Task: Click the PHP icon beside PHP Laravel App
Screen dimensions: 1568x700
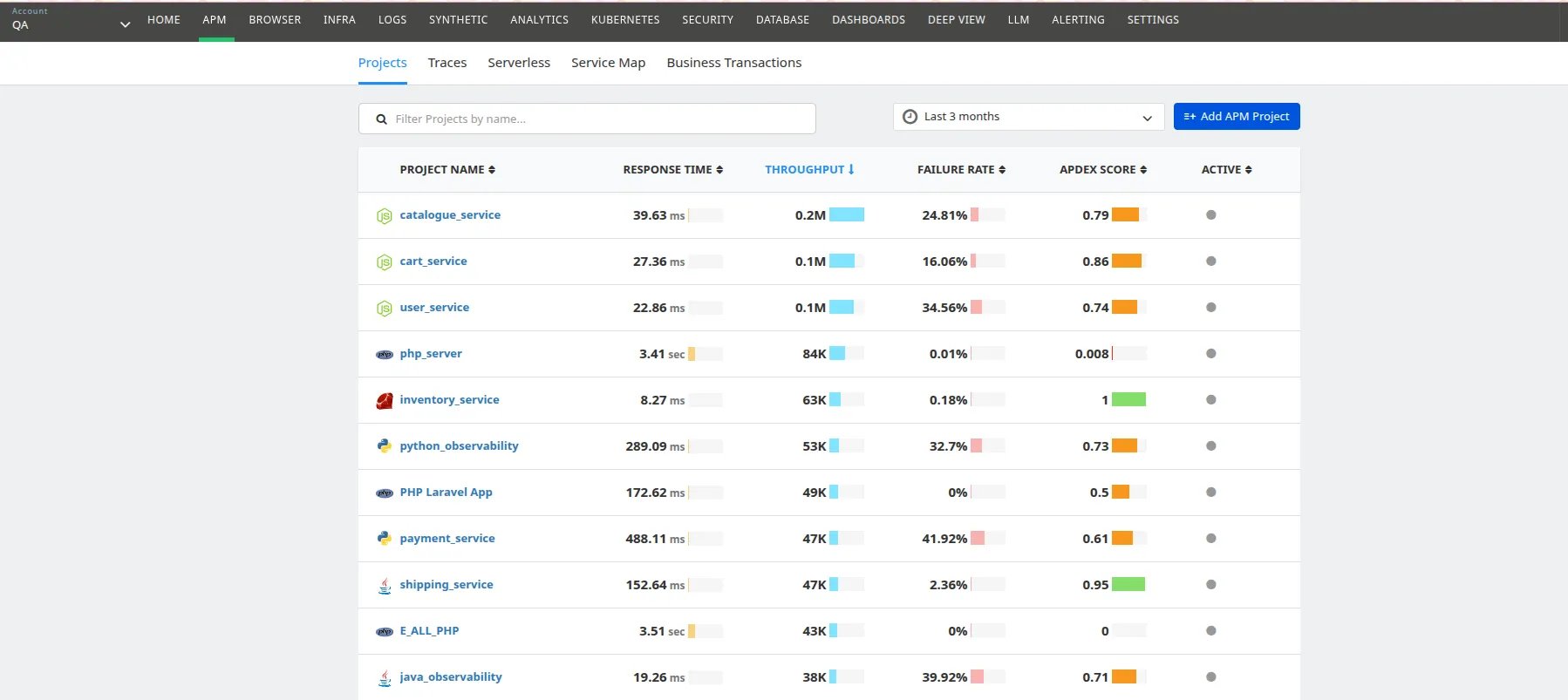Action: [384, 493]
